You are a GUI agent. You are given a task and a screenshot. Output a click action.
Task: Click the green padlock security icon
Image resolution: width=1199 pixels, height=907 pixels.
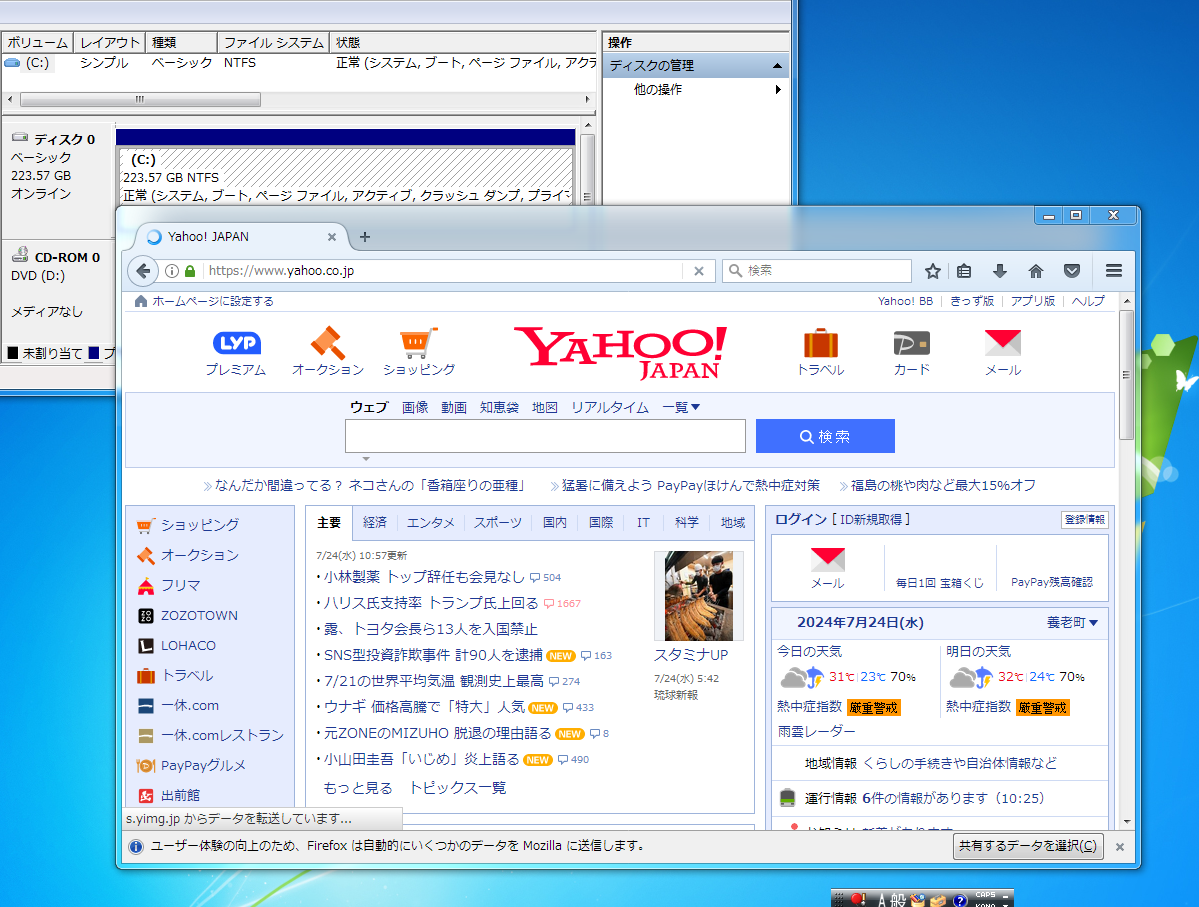[x=190, y=271]
